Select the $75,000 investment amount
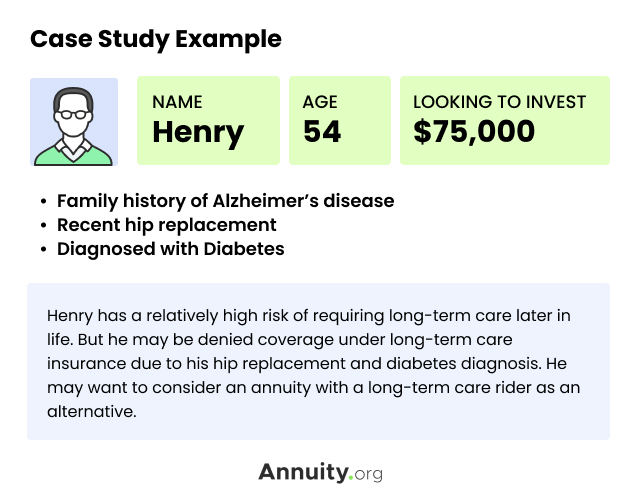 (474, 132)
